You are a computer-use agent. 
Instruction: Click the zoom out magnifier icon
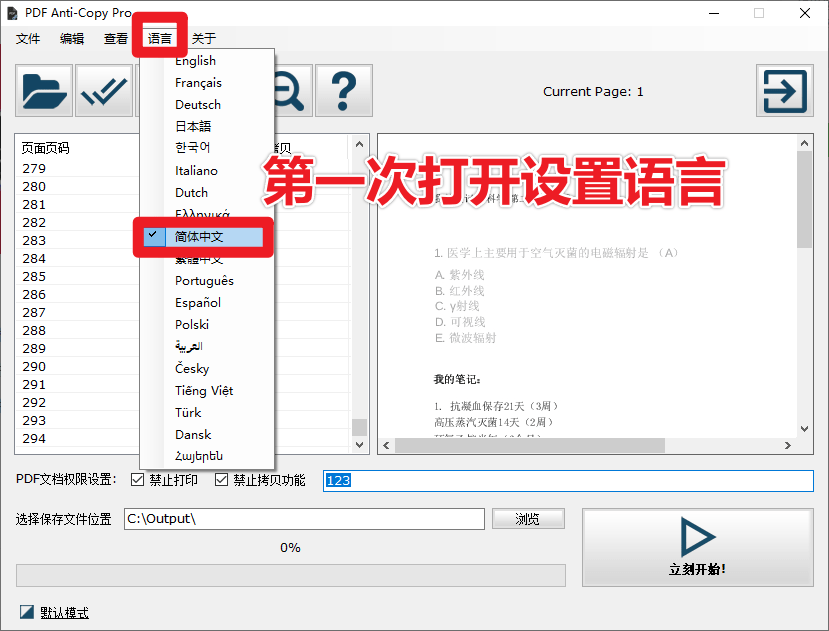[x=288, y=92]
